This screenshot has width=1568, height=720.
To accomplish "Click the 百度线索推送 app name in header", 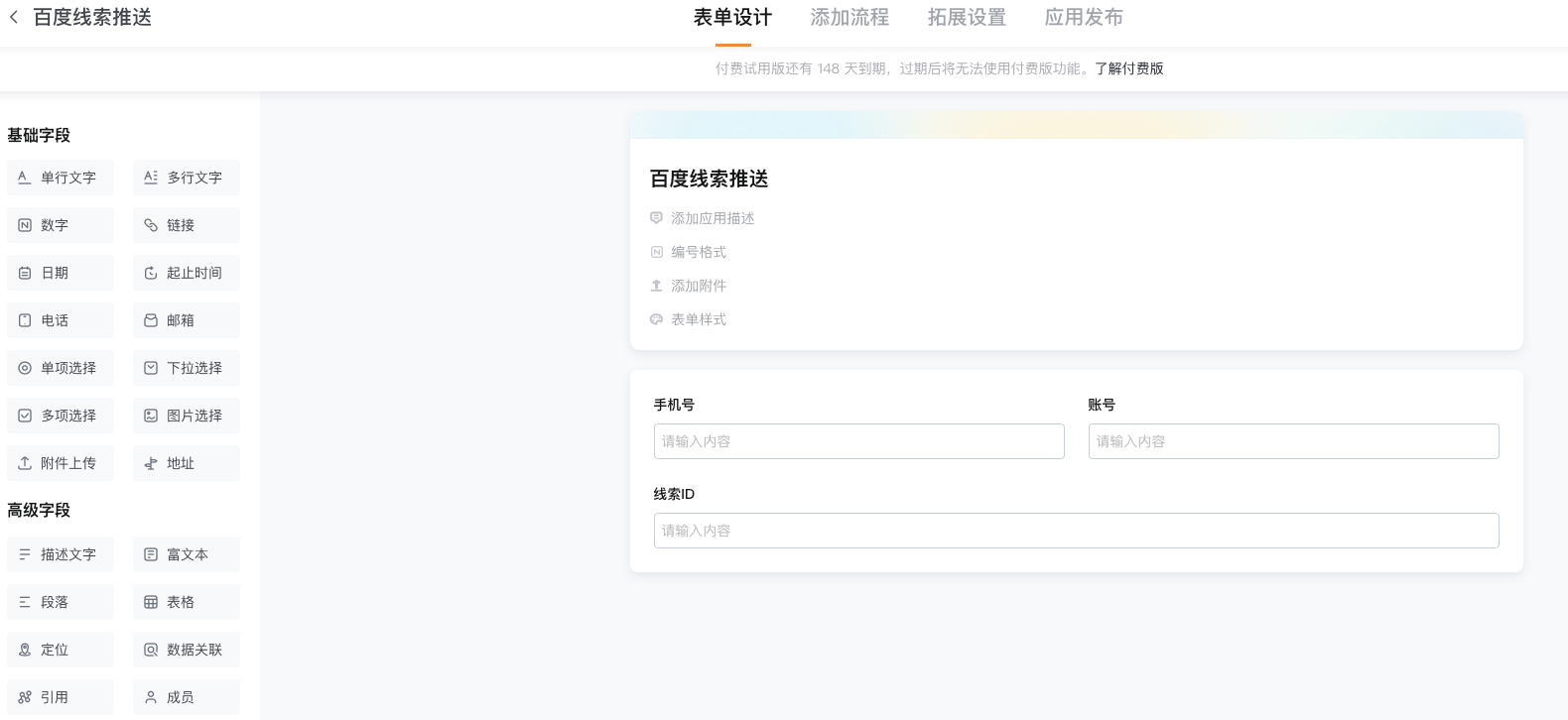I will tap(92, 18).
